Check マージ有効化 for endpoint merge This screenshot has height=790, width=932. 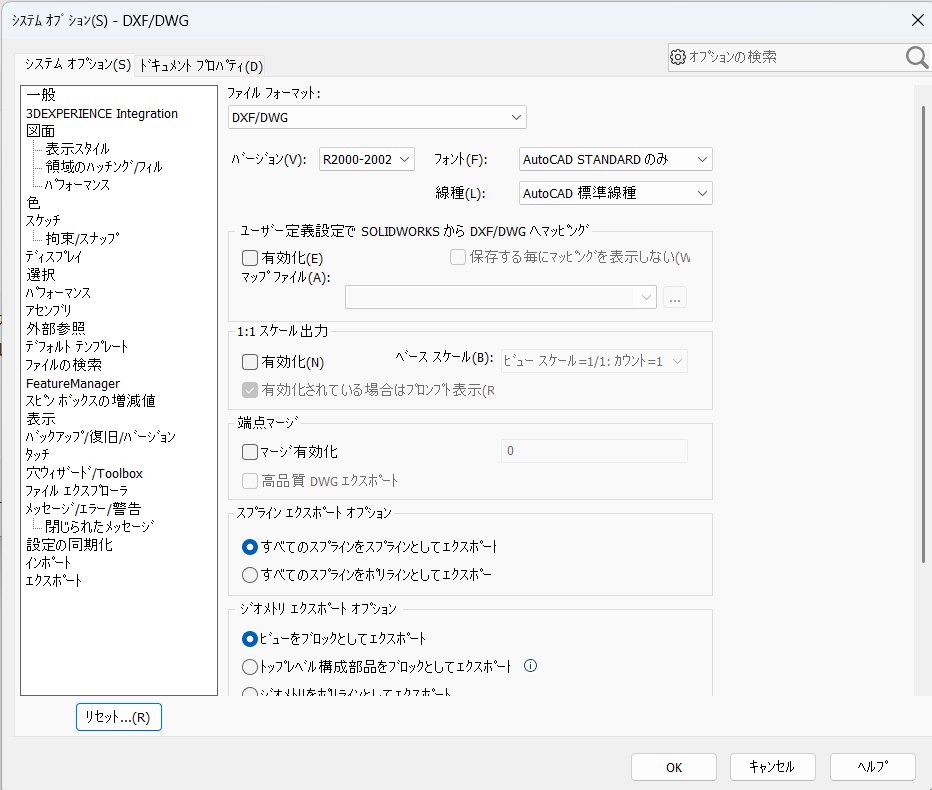click(250, 452)
